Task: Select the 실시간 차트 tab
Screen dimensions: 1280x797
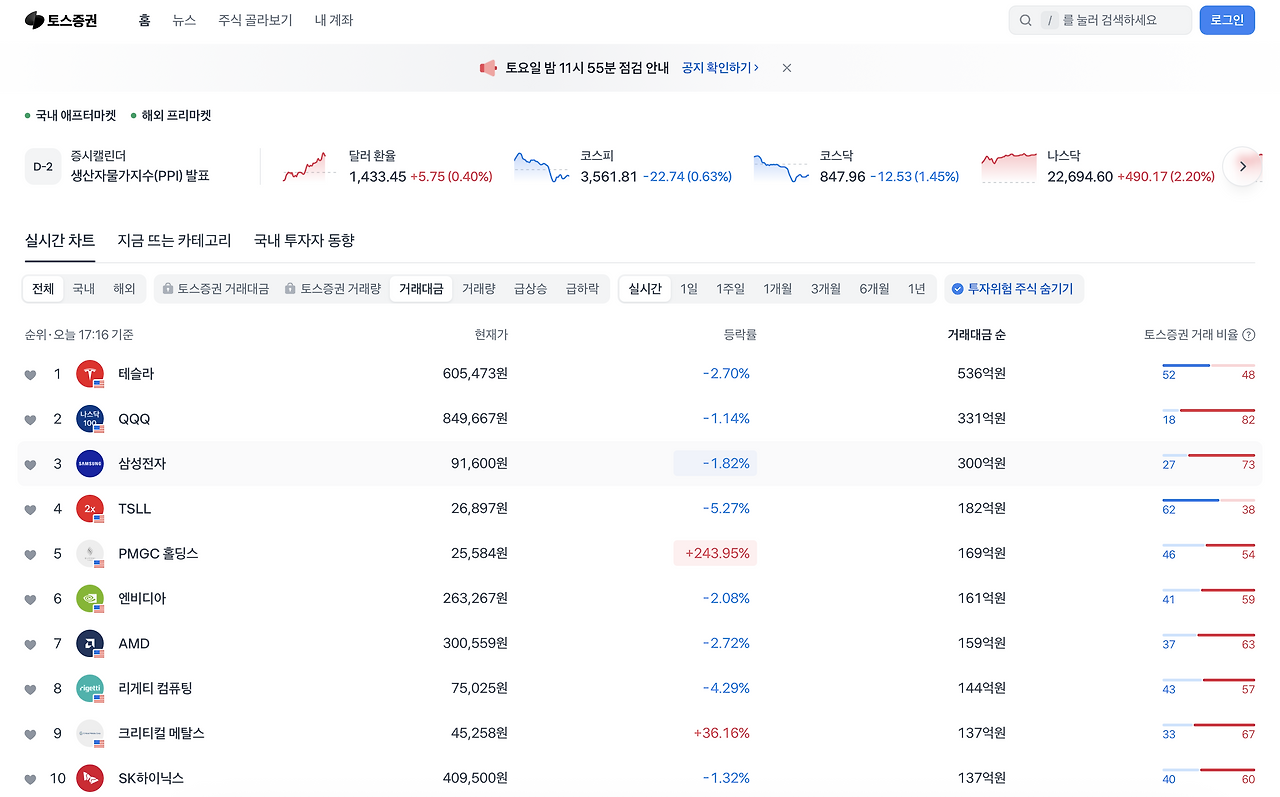Action: [x=60, y=240]
